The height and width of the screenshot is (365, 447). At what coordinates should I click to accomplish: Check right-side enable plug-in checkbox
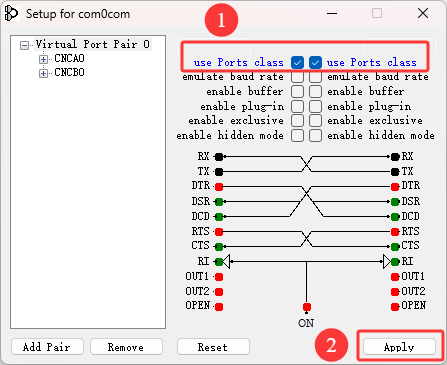click(x=315, y=106)
